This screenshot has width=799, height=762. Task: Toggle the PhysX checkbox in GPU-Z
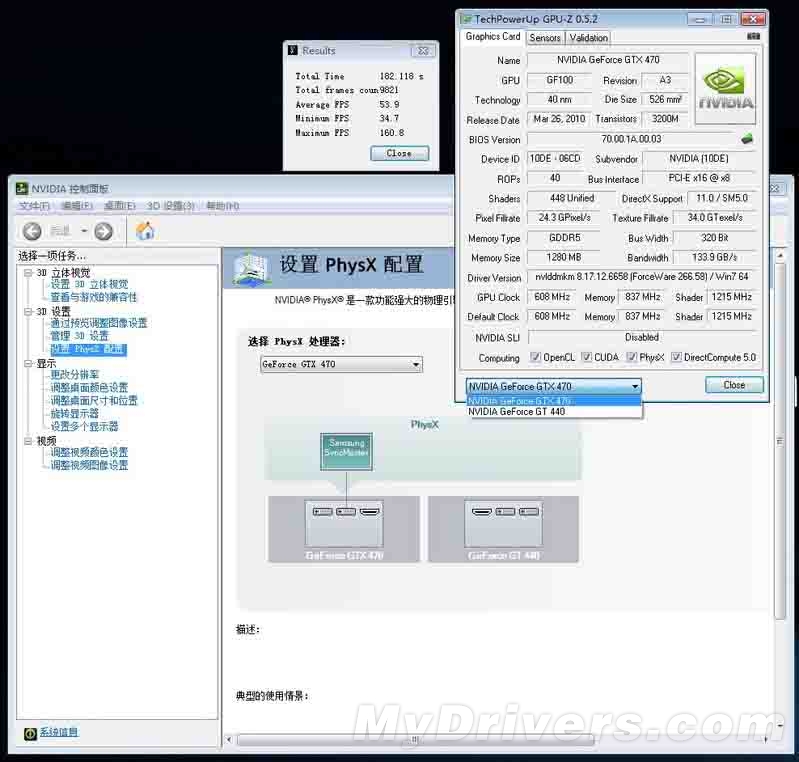pos(631,357)
